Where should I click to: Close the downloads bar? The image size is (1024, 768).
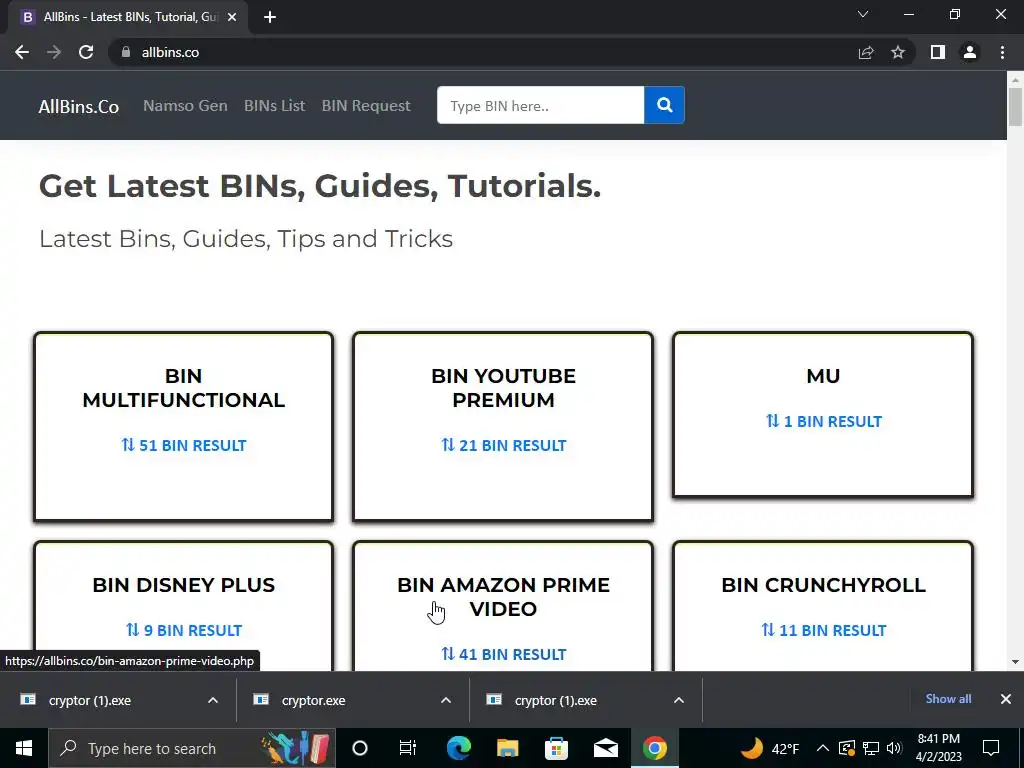click(1006, 699)
